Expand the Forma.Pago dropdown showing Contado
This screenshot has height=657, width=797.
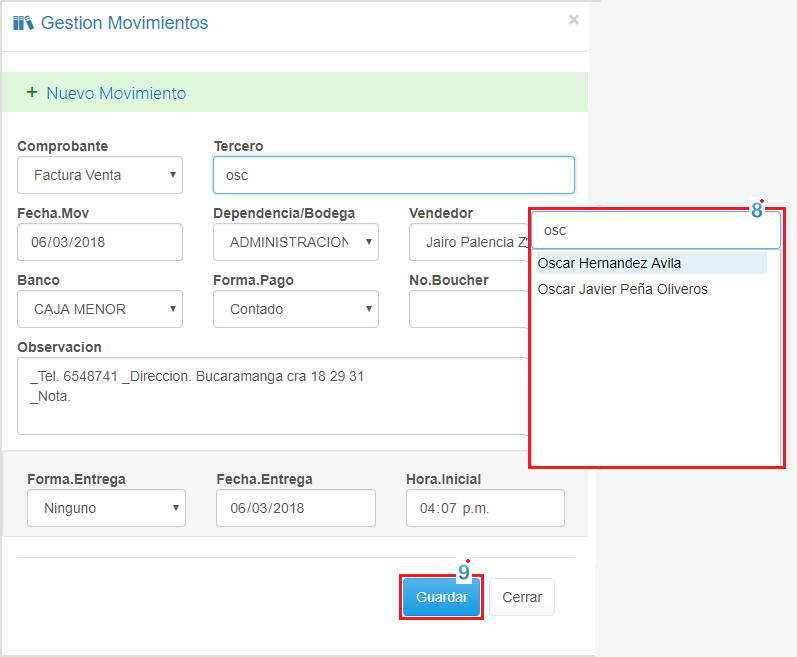tap(296, 309)
